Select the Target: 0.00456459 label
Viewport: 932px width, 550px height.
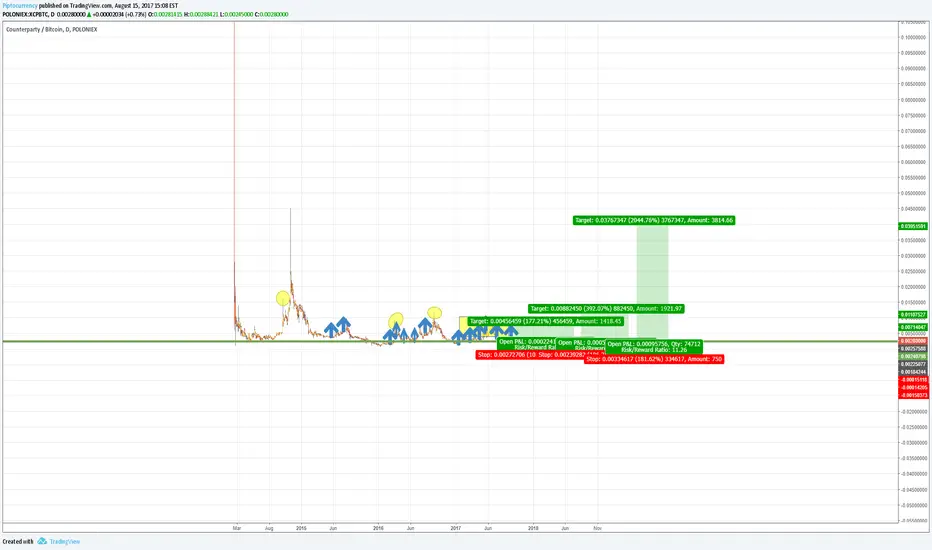click(546, 321)
